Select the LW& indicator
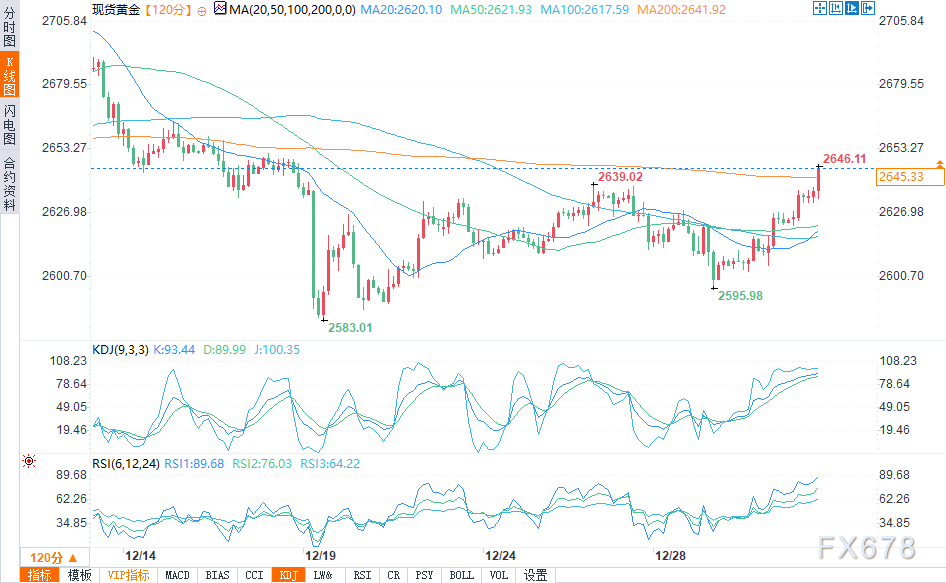 [x=323, y=575]
